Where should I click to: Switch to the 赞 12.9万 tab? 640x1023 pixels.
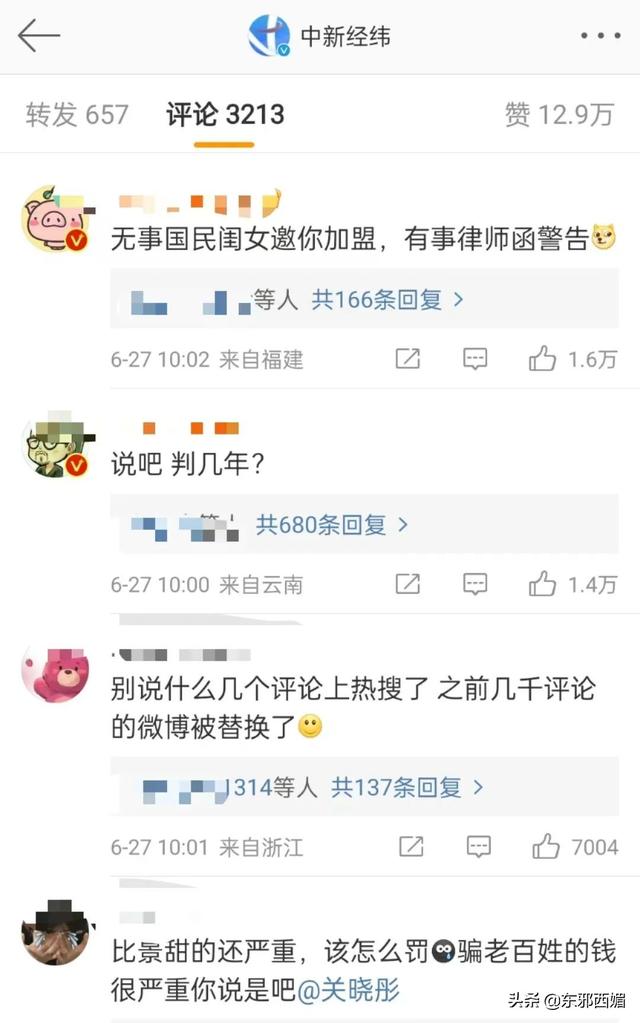[560, 115]
